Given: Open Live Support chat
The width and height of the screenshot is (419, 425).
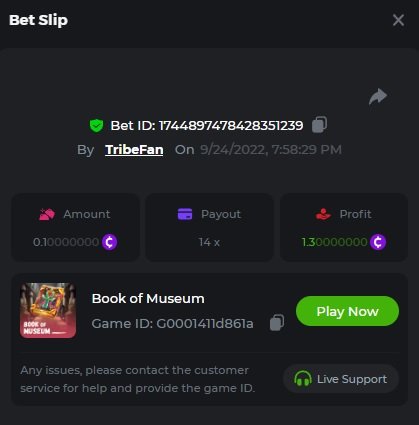Looking at the screenshot, I should pos(341,379).
